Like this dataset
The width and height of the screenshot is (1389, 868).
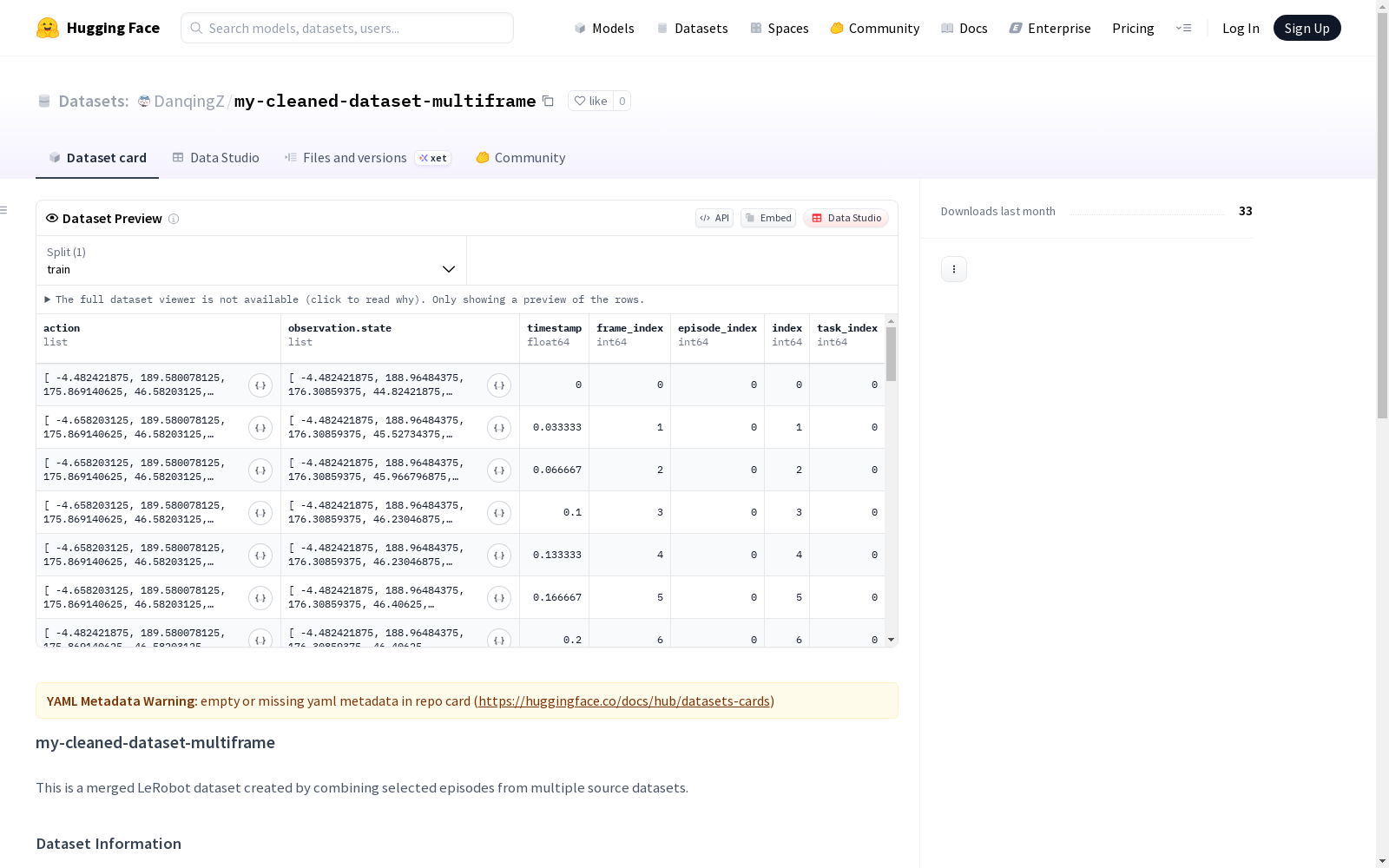tap(590, 101)
